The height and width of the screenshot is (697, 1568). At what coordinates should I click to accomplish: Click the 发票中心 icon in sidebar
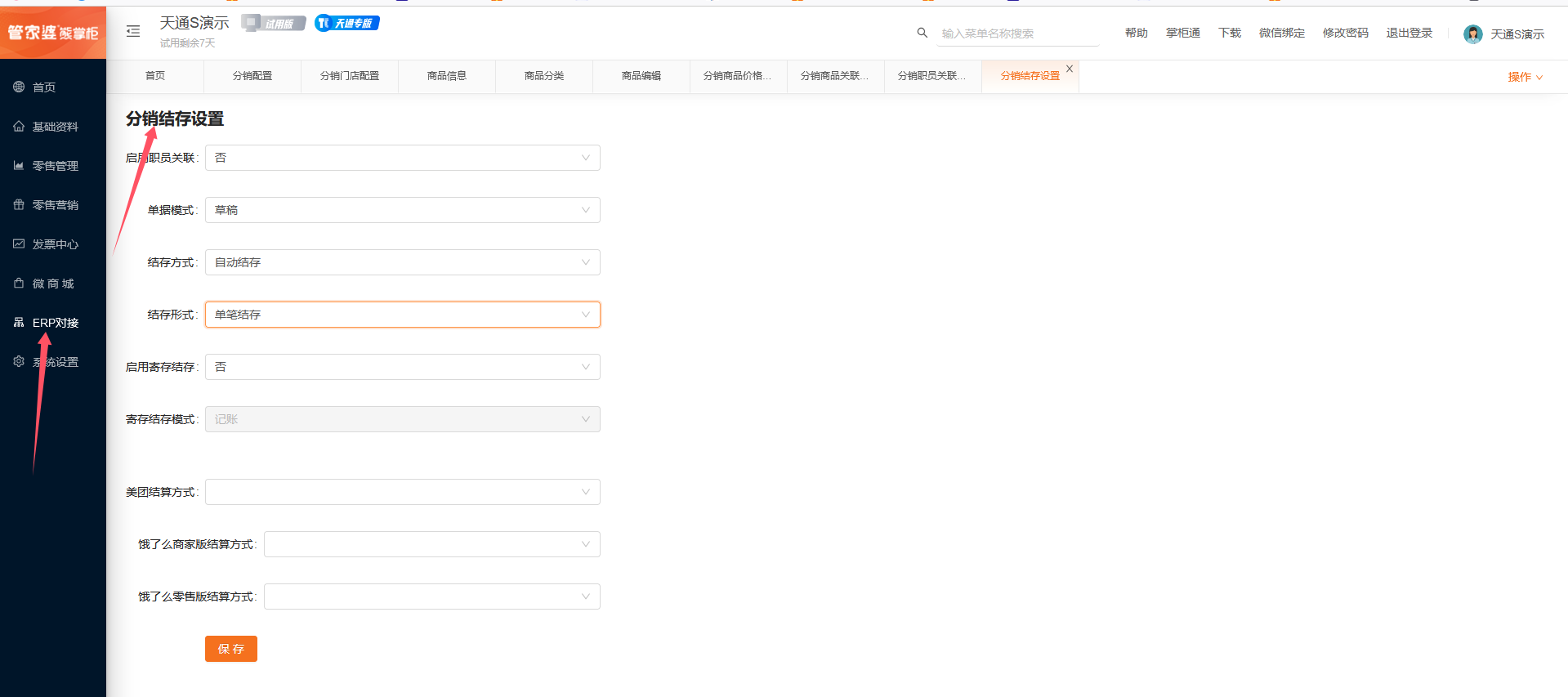(19, 244)
